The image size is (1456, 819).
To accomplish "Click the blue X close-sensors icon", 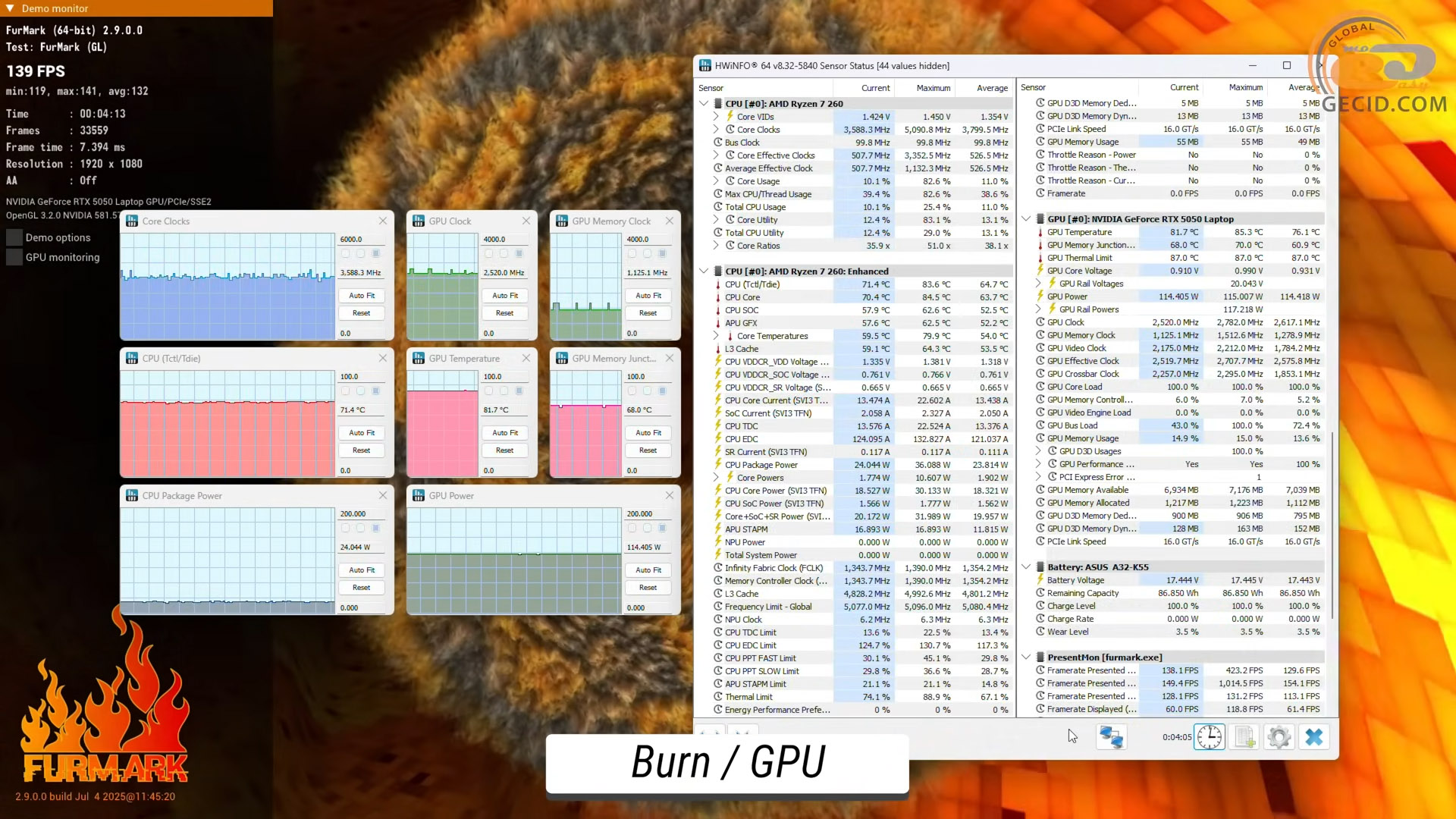I will pos(1314,737).
